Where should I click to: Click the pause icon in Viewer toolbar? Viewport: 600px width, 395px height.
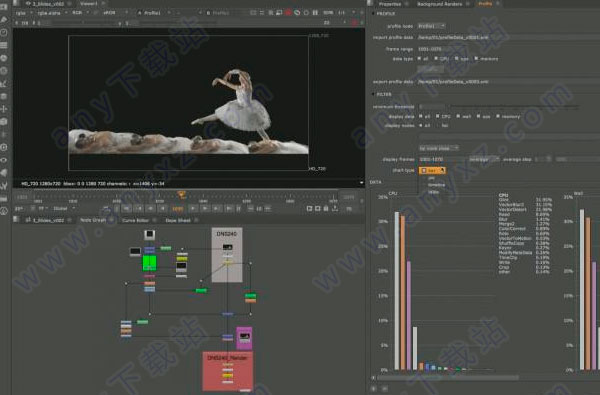[315, 13]
